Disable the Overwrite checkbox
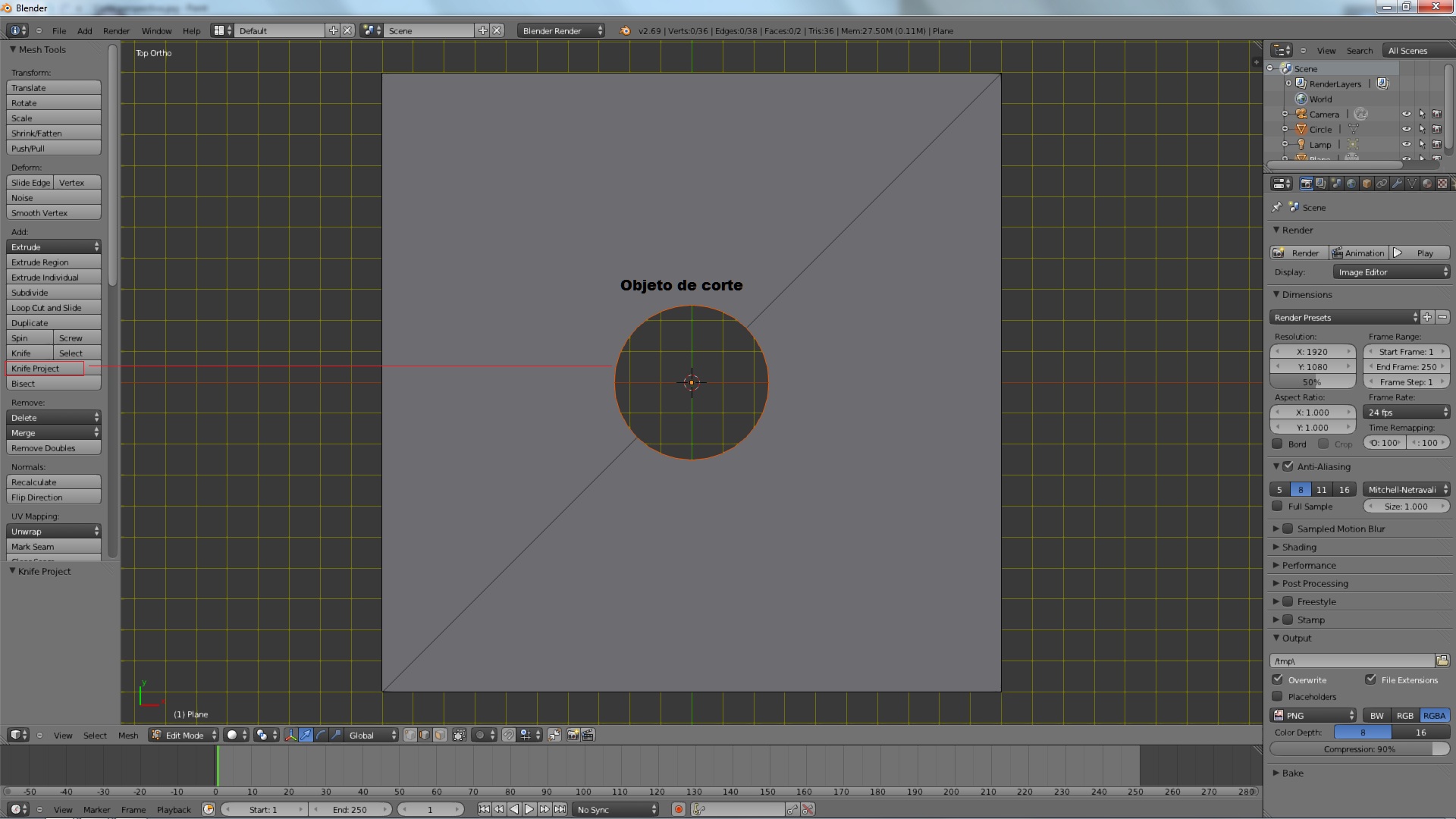Image resolution: width=1456 pixels, height=819 pixels. point(1278,679)
